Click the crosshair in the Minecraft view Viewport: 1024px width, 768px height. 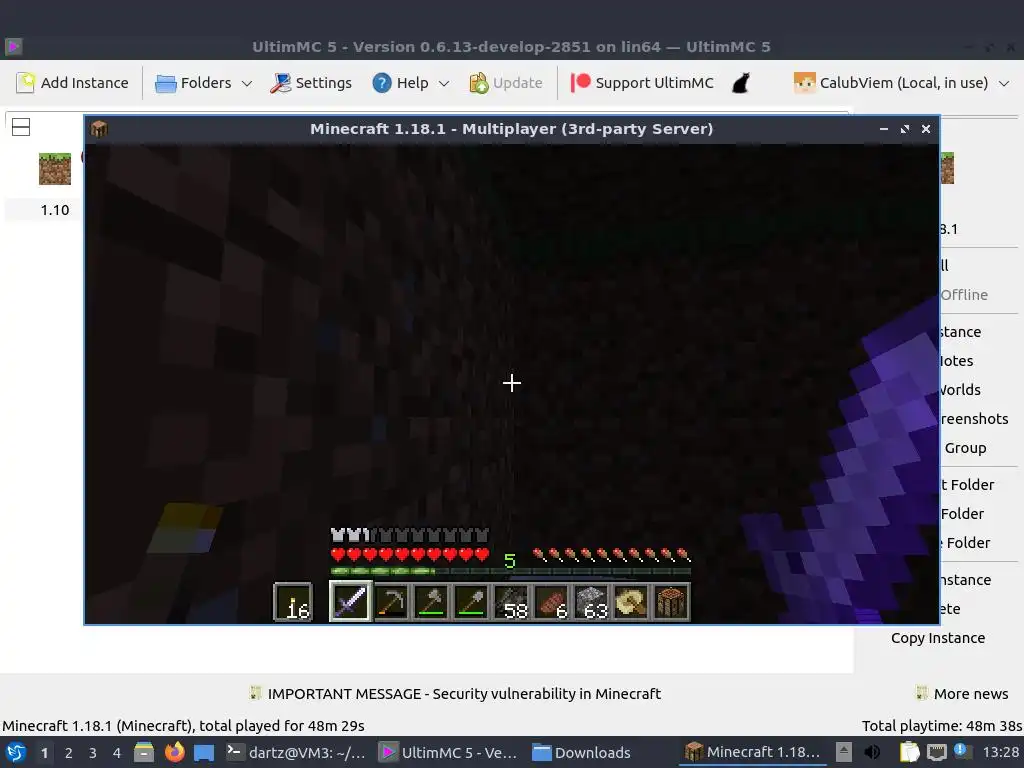point(512,383)
